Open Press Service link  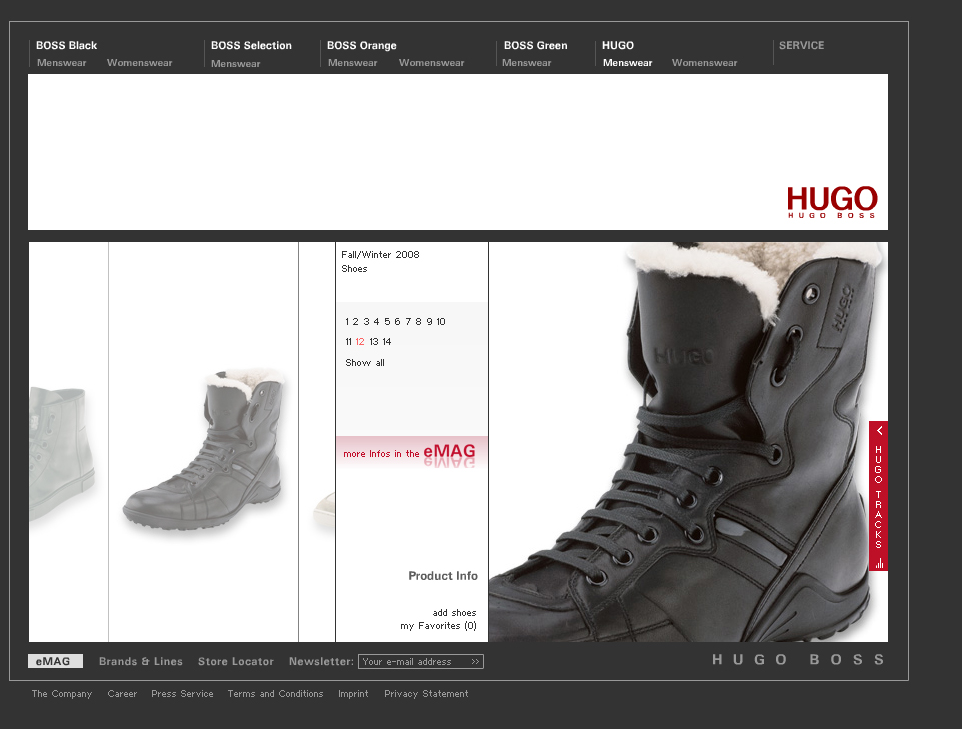click(182, 693)
